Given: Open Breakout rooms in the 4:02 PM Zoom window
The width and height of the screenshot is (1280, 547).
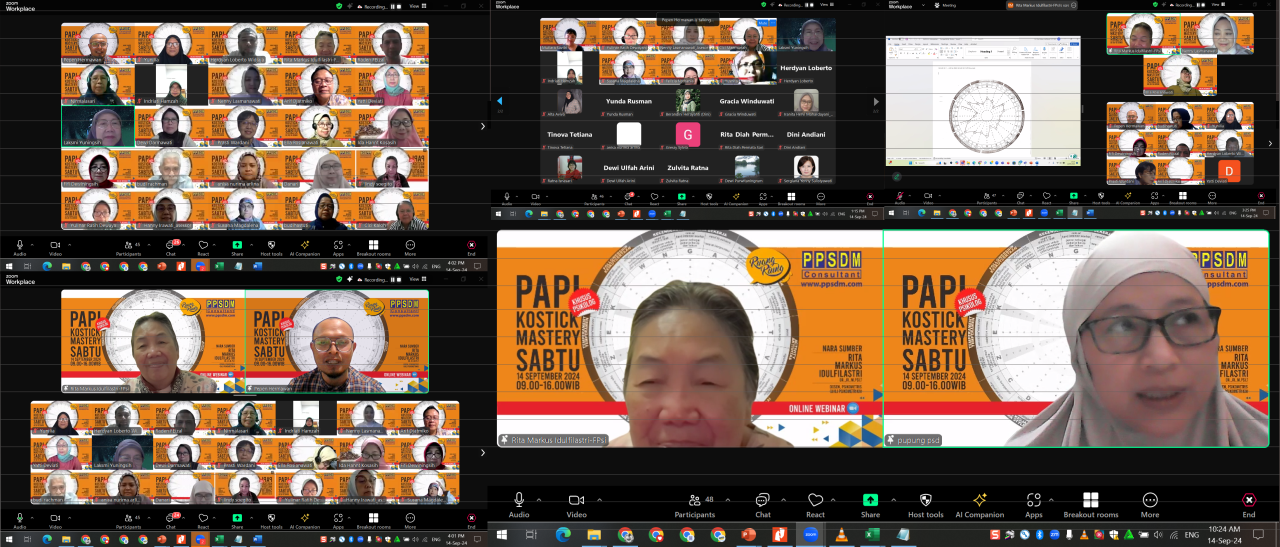Looking at the screenshot, I should (x=373, y=246).
